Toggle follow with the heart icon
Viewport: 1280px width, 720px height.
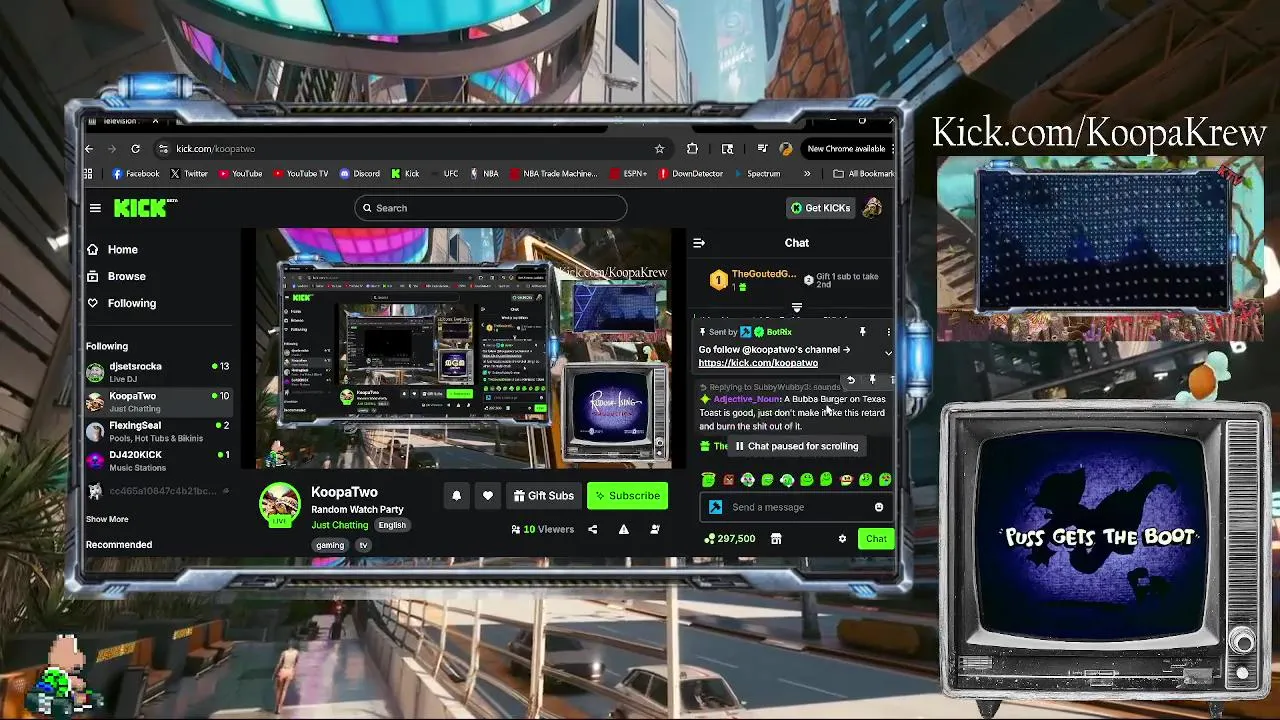(487, 496)
